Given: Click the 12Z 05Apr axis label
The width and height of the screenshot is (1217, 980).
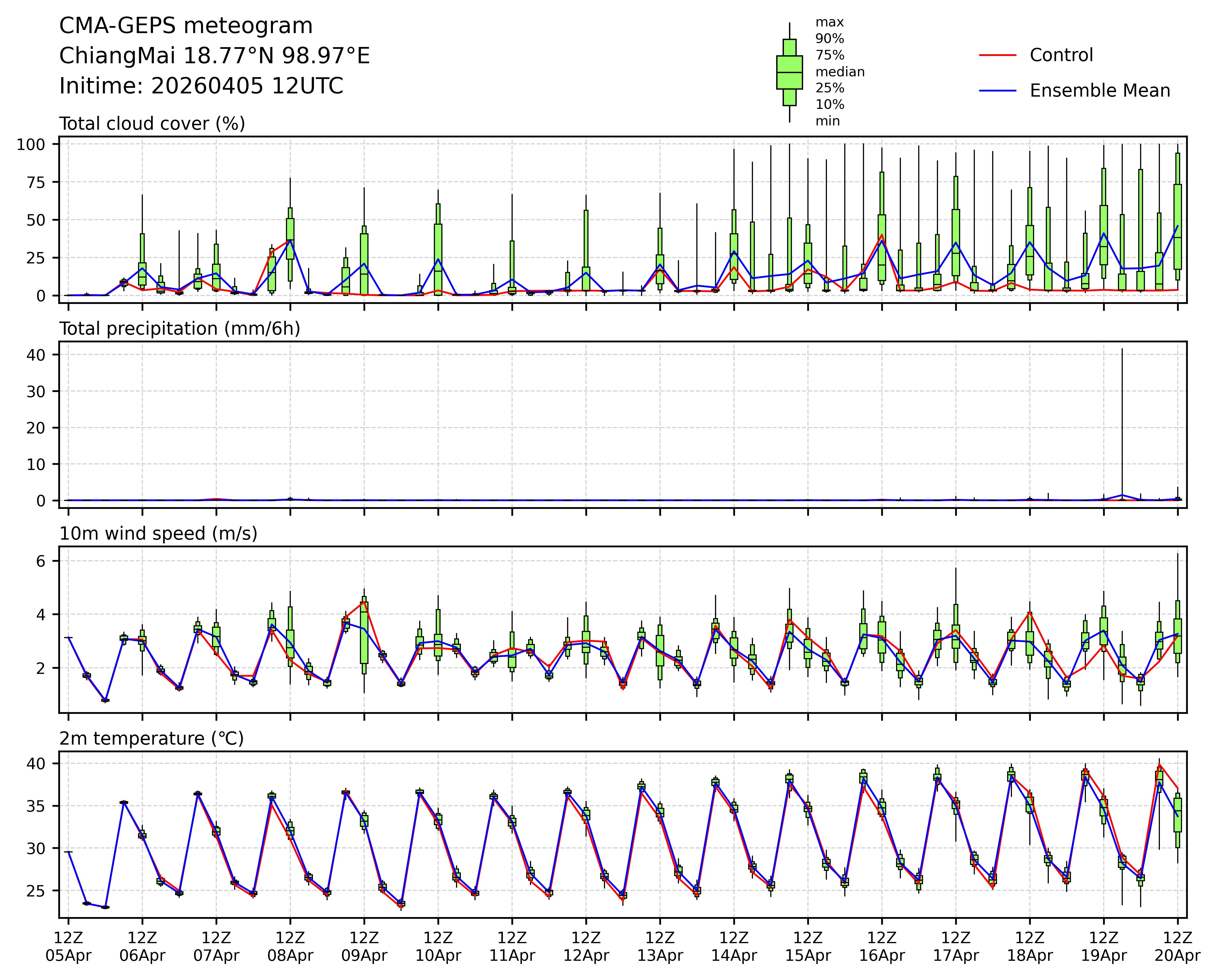Looking at the screenshot, I should point(68,947).
